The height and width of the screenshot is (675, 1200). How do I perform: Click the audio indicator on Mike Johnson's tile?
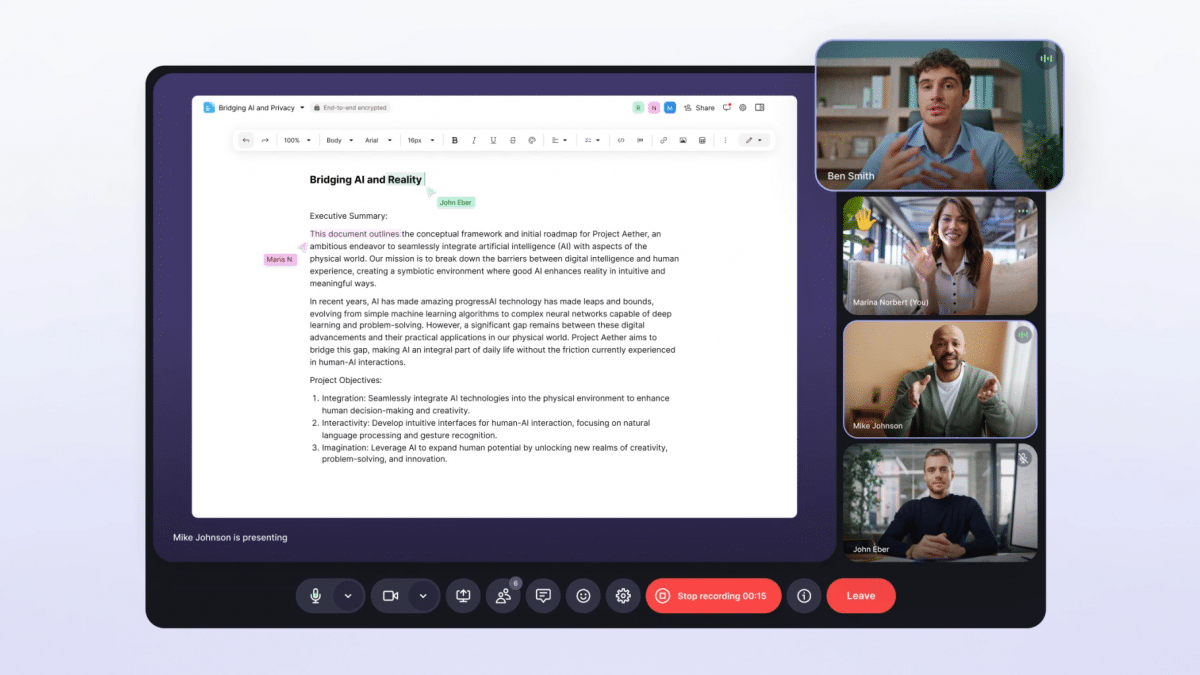coord(1023,335)
